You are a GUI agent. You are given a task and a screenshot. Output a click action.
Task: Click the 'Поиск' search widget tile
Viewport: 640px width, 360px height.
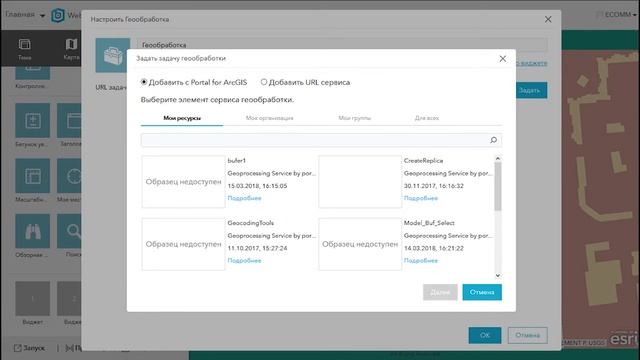tap(69, 231)
